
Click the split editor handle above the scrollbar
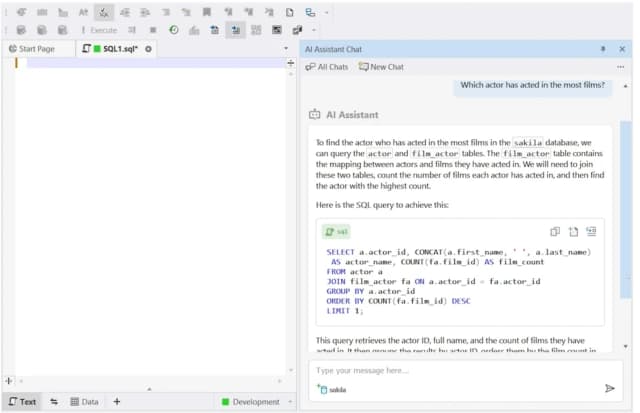[x=291, y=63]
